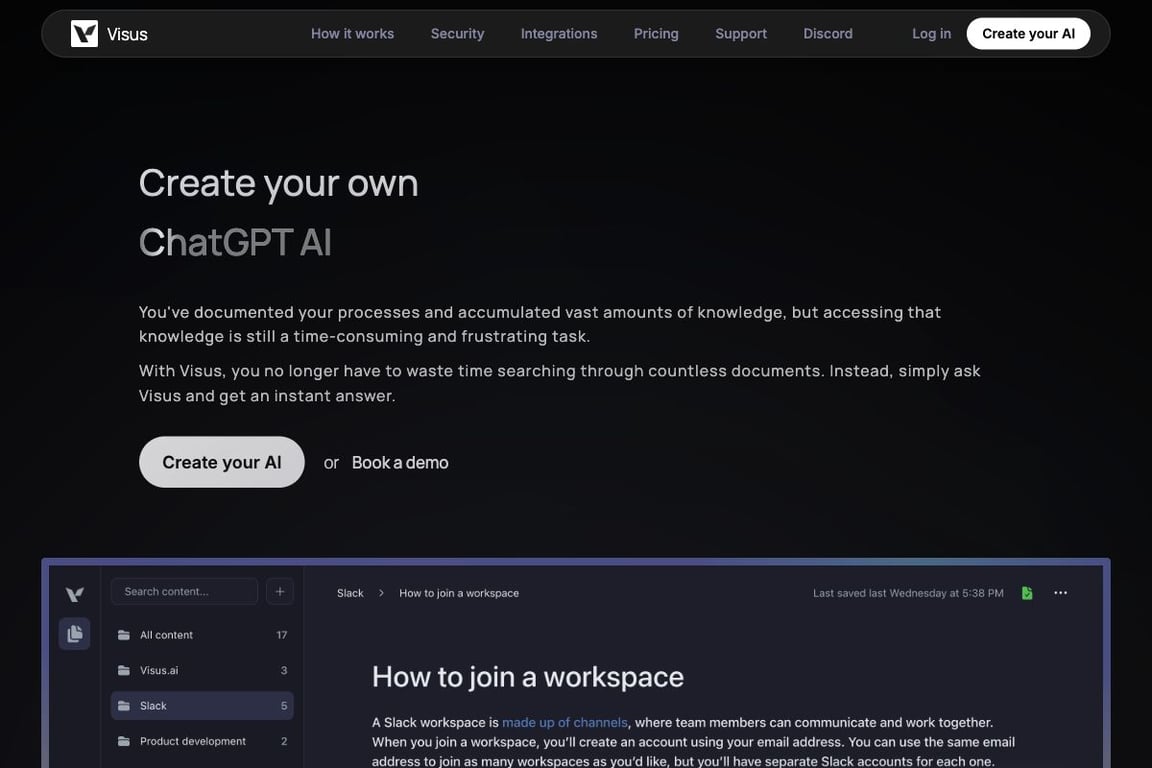Click the Last saved timestamp text
The image size is (1152, 768).
pos(908,593)
